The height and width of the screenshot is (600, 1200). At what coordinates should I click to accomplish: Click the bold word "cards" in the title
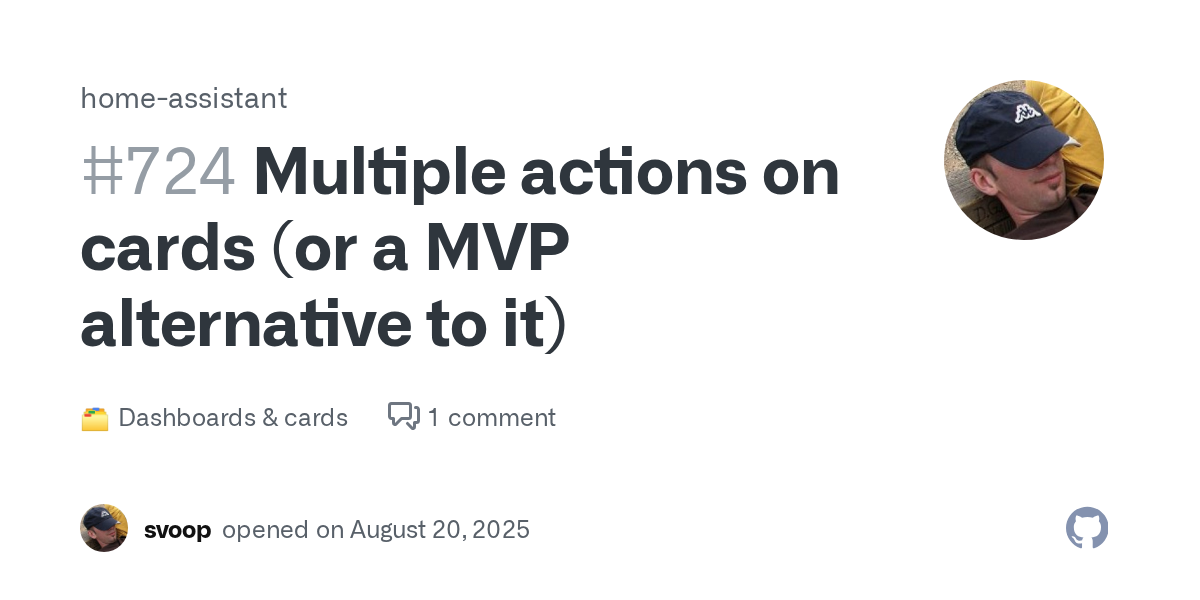pos(168,249)
